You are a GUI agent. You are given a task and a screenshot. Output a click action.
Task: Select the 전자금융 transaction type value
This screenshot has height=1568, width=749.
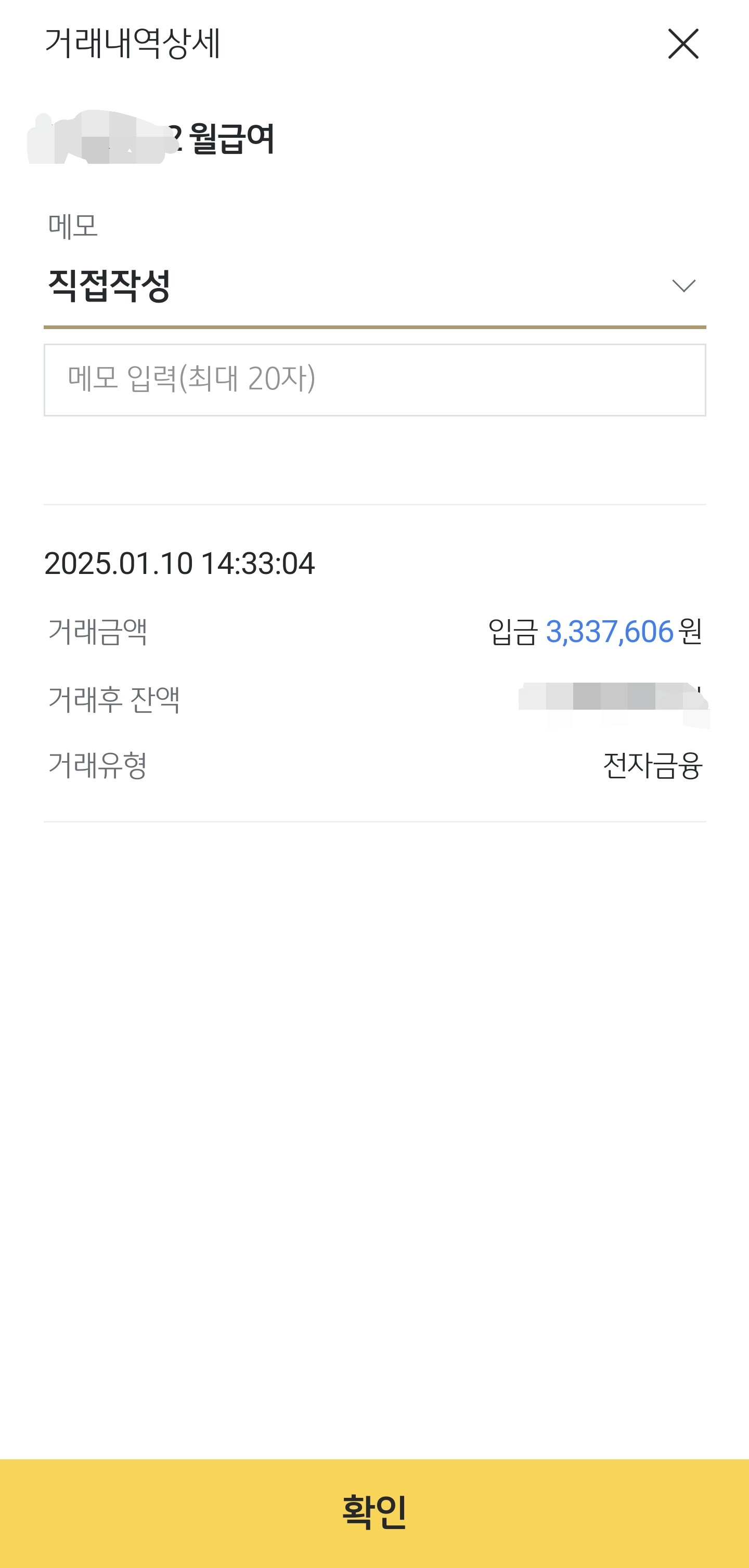652,765
